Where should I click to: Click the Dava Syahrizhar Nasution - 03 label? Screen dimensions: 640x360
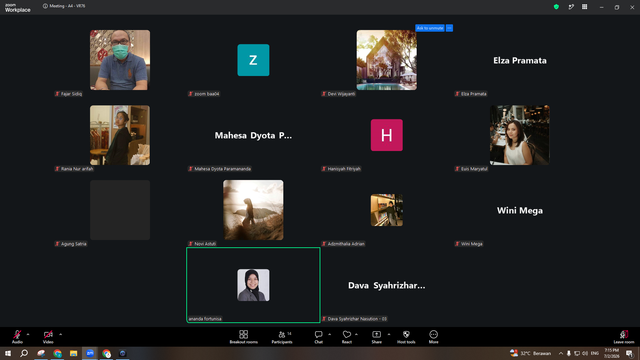(x=357, y=319)
